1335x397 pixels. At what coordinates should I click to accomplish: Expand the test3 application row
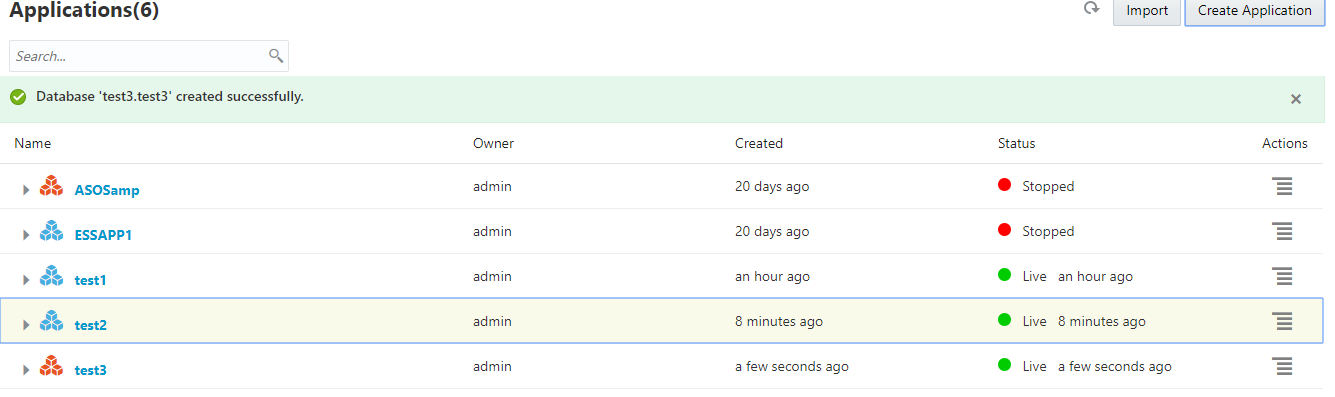26,370
